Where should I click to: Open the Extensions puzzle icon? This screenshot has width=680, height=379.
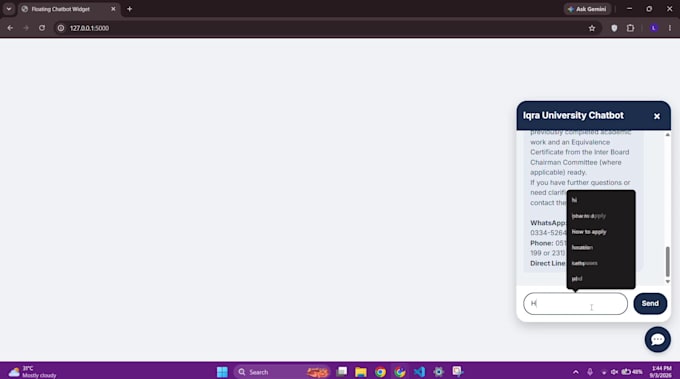pos(630,28)
